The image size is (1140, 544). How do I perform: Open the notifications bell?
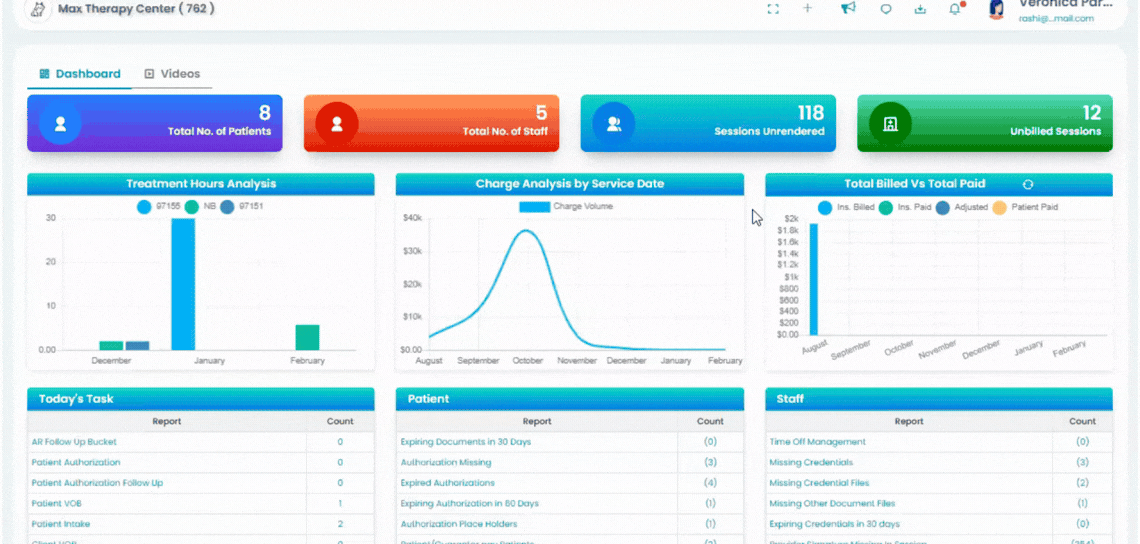[x=955, y=9]
